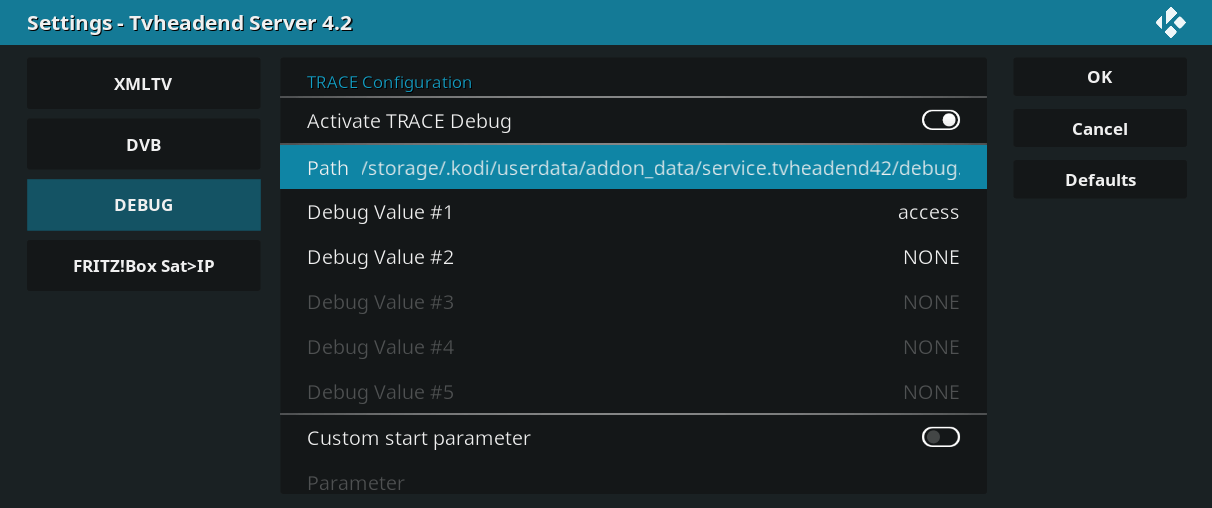Enable the Custom start parameter switch

940,437
